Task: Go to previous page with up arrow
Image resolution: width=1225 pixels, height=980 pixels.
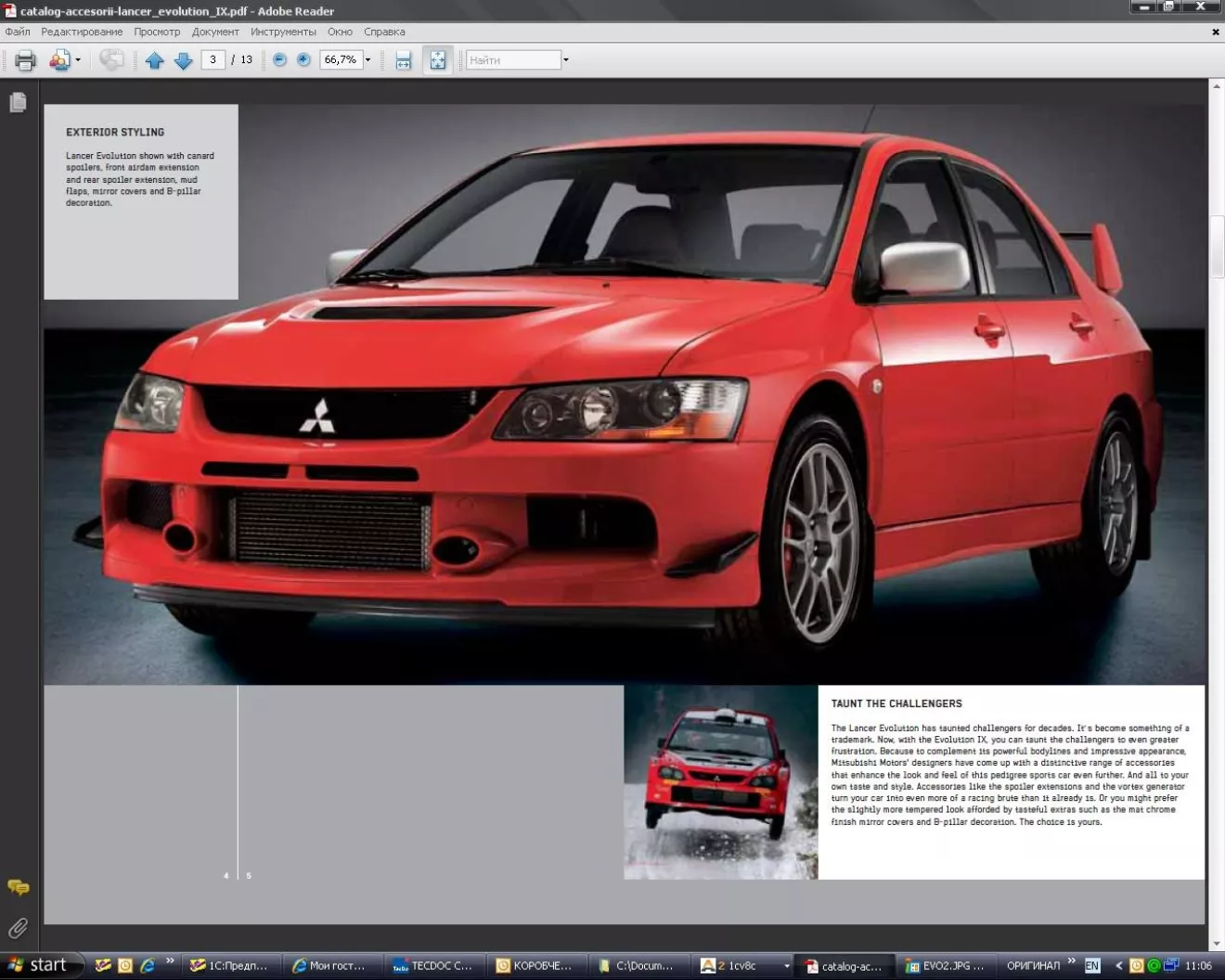Action: click(x=155, y=60)
